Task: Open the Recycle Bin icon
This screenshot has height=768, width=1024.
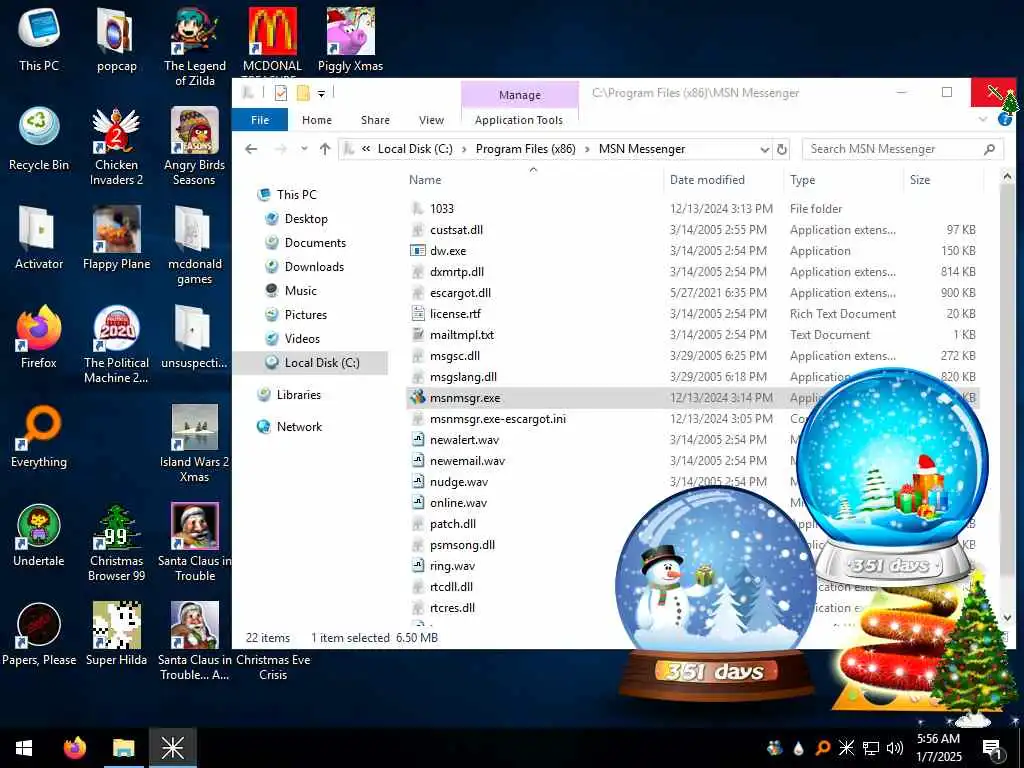Action: pyautogui.click(x=39, y=138)
